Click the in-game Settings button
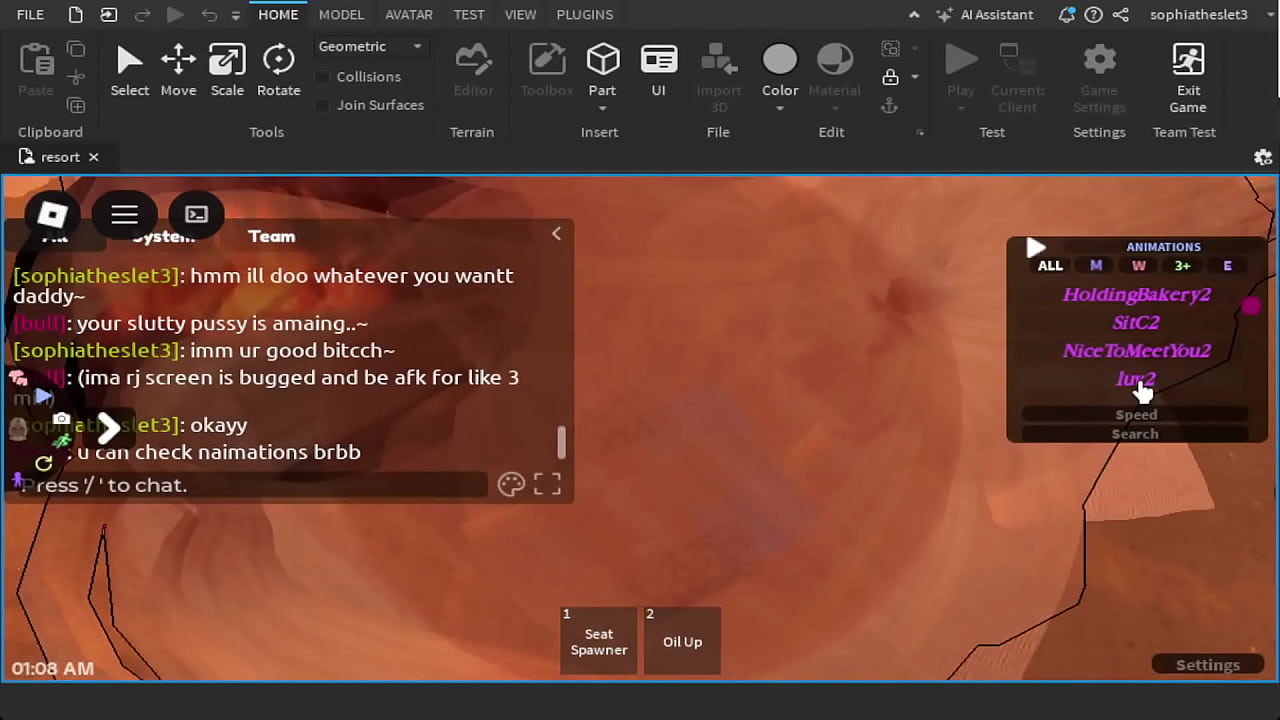Image resolution: width=1280 pixels, height=720 pixels. click(1207, 665)
